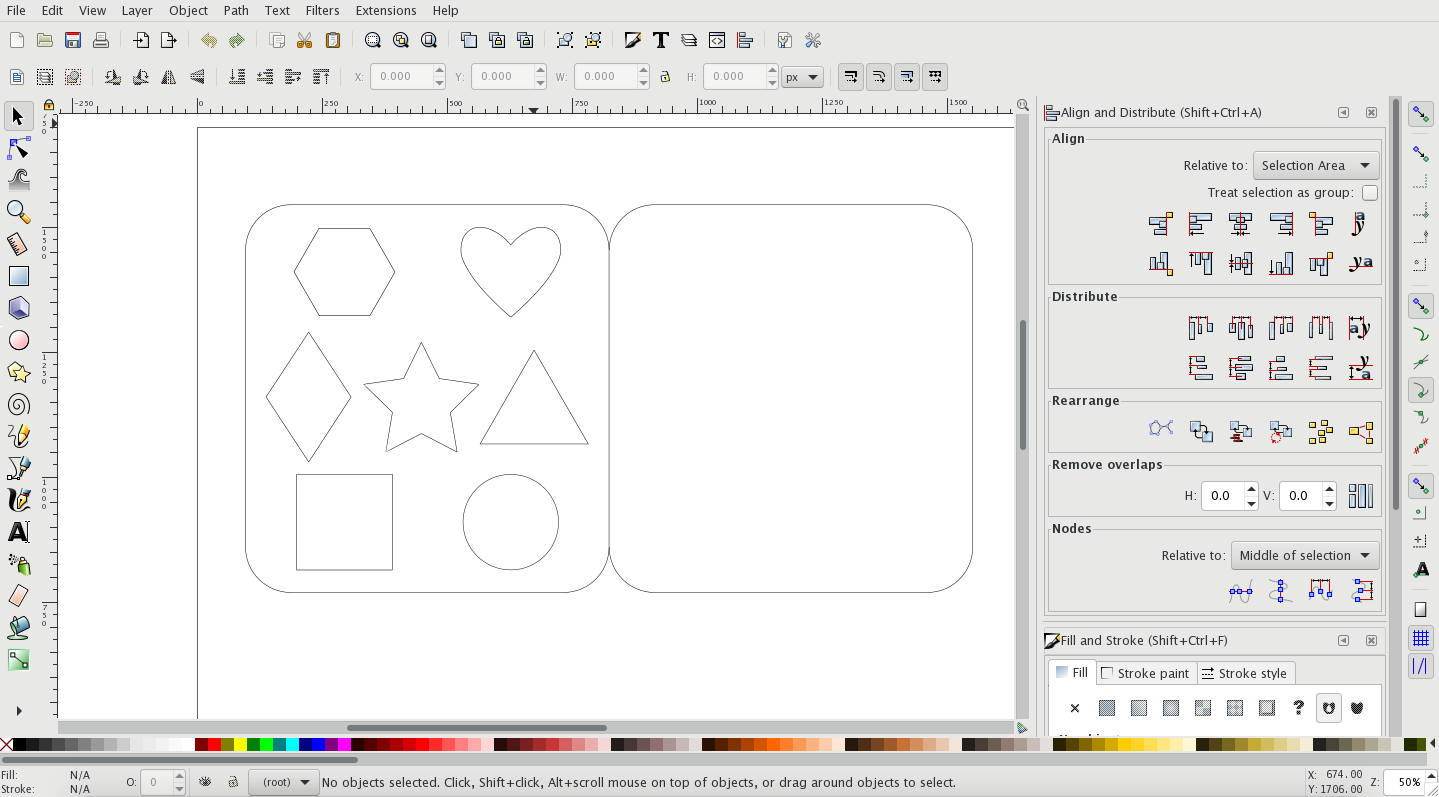Image resolution: width=1439 pixels, height=797 pixels.
Task: Open the zoom percentage 50% dropdown
Action: point(1410,782)
